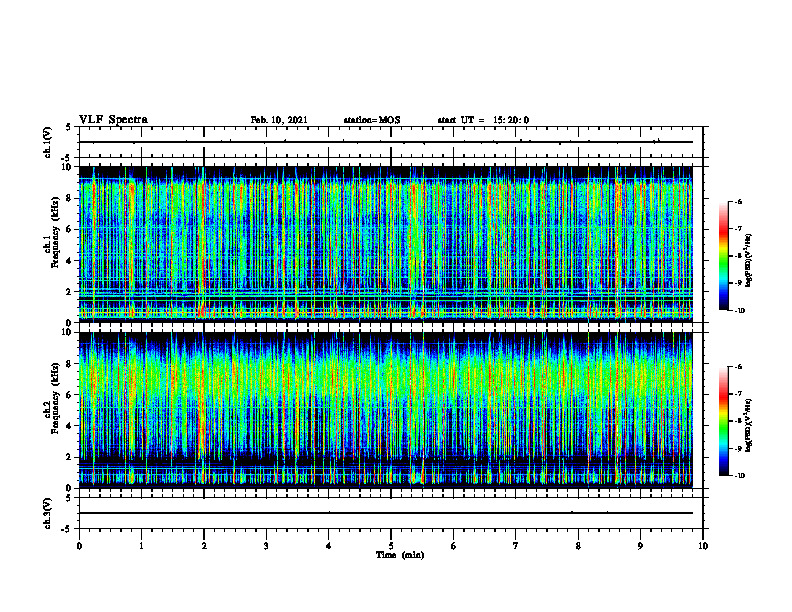Click ch.1 frequency axis tick '6'
Screen dimensions: 792x612
point(70,229)
